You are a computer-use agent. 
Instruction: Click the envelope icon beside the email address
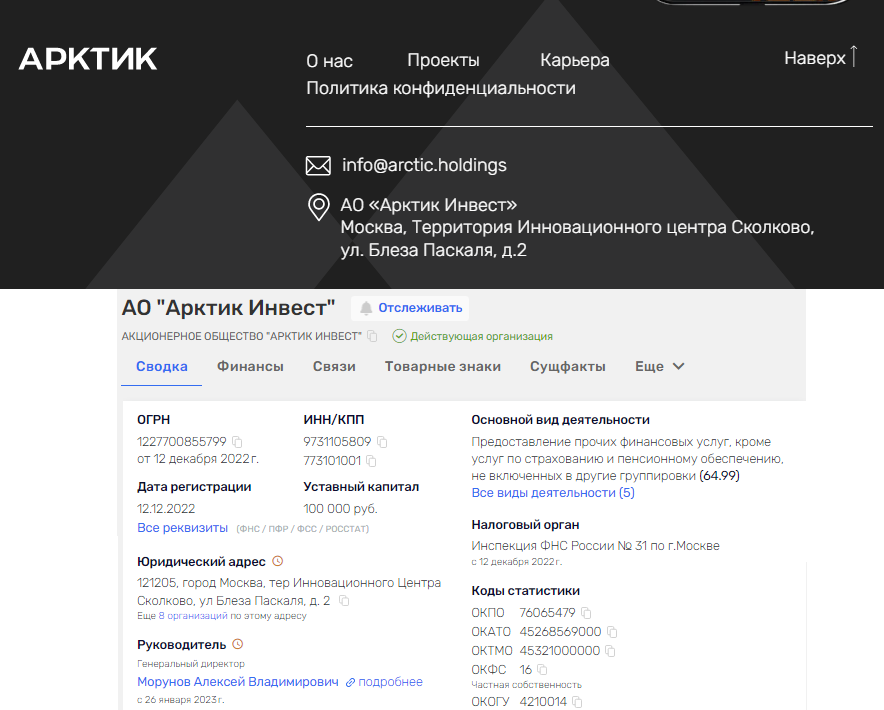pyautogui.click(x=318, y=165)
